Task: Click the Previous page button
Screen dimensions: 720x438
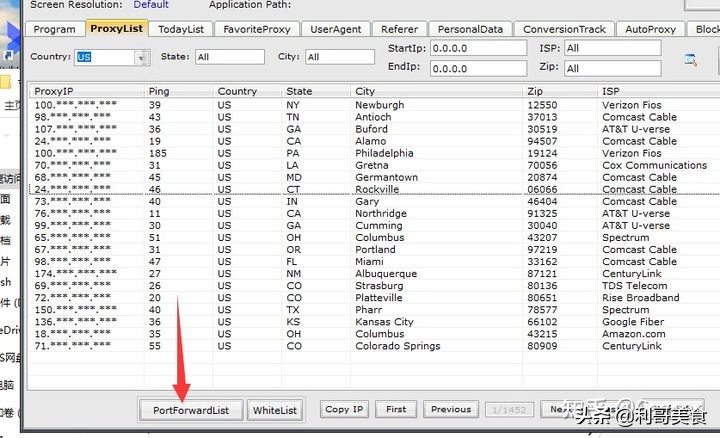Action: (x=451, y=409)
